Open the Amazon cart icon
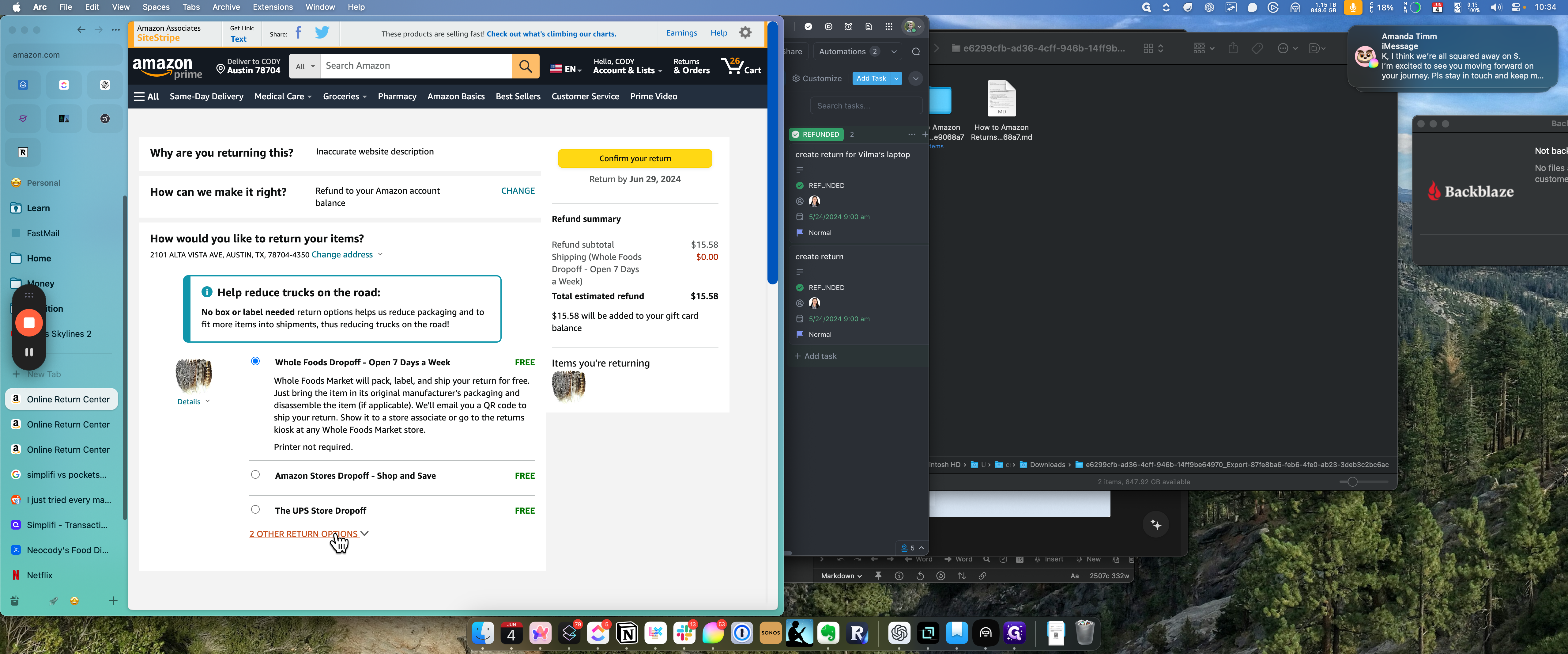 tap(741, 66)
